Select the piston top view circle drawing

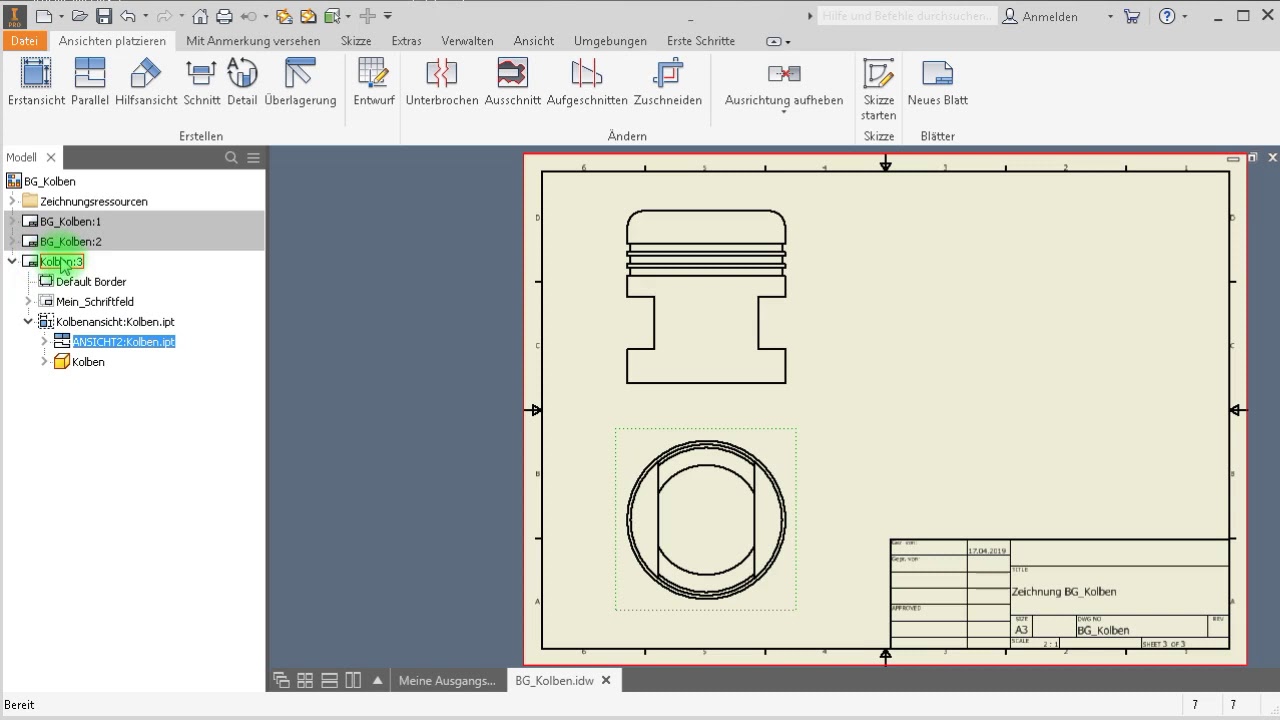point(706,520)
